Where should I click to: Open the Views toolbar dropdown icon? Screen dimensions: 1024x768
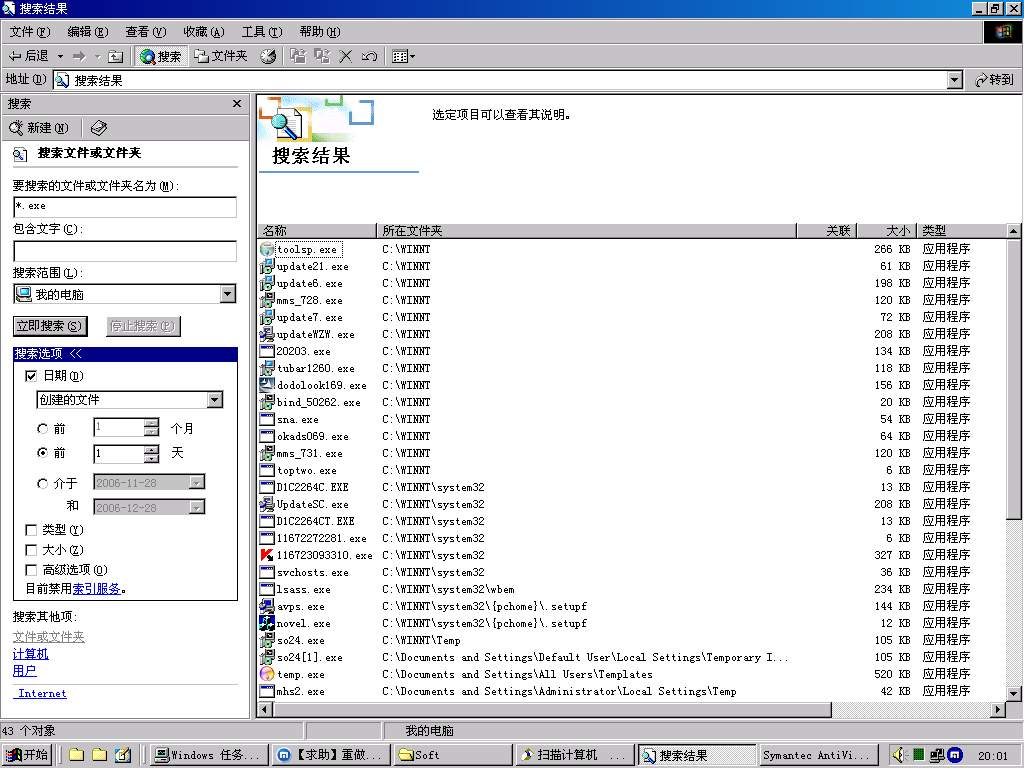click(x=404, y=56)
